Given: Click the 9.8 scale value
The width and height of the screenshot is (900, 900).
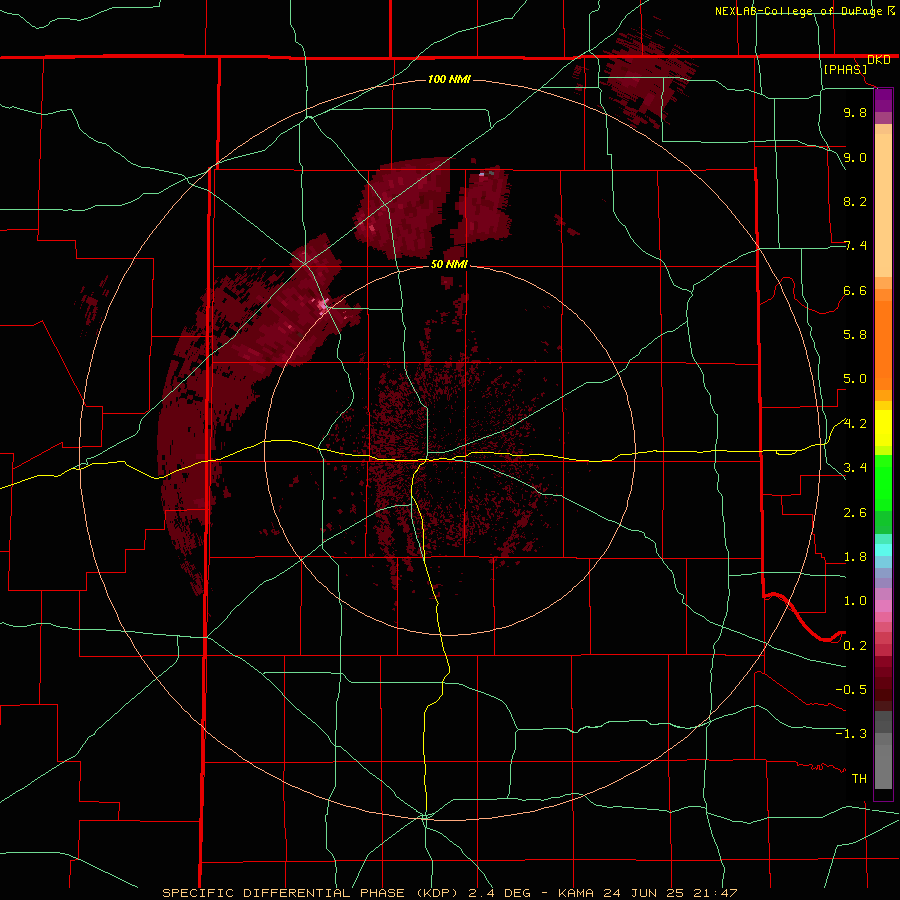Looking at the screenshot, I should pyautogui.click(x=855, y=112).
